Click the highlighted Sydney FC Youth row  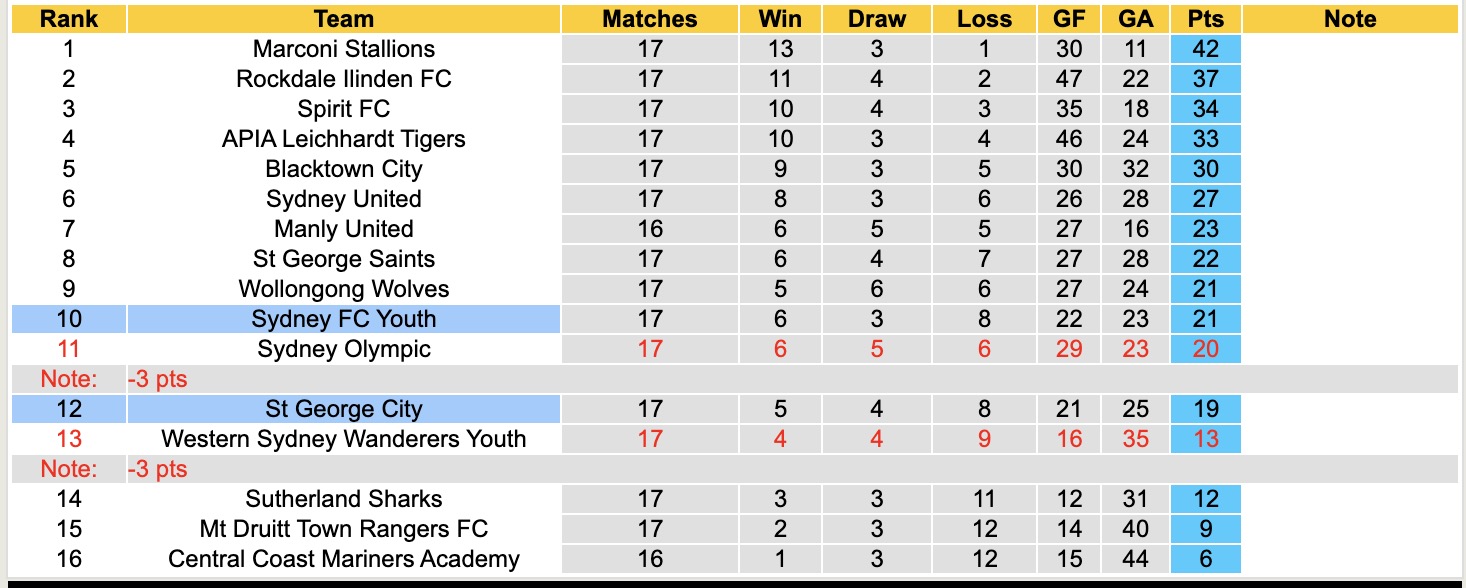pyautogui.click(x=343, y=319)
